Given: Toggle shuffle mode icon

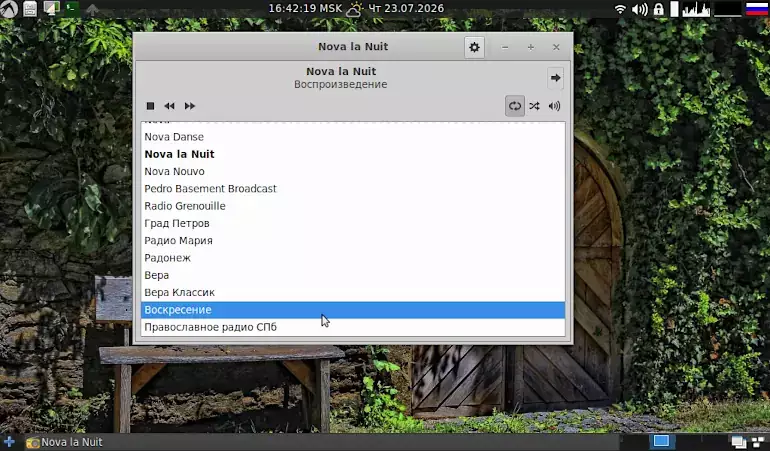Looking at the screenshot, I should 534,106.
